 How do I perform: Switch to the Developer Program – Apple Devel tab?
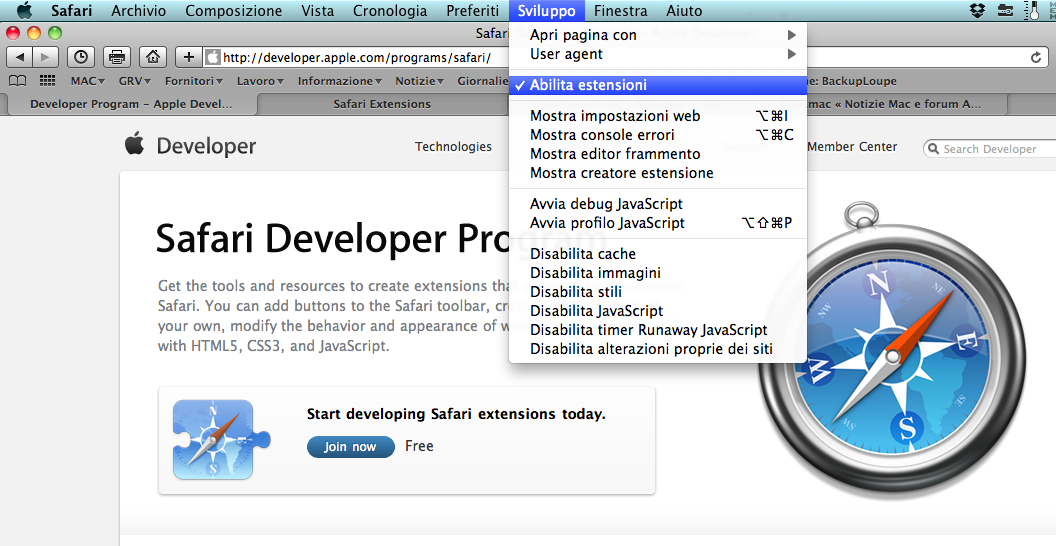pos(131,104)
